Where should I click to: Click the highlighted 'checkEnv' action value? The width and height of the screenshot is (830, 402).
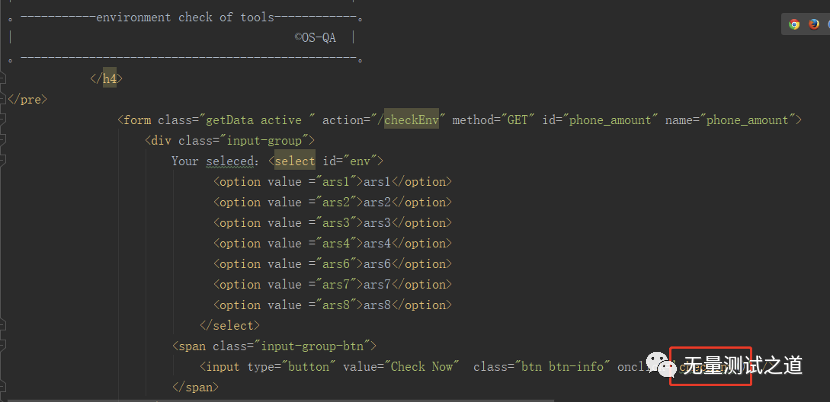(411, 120)
